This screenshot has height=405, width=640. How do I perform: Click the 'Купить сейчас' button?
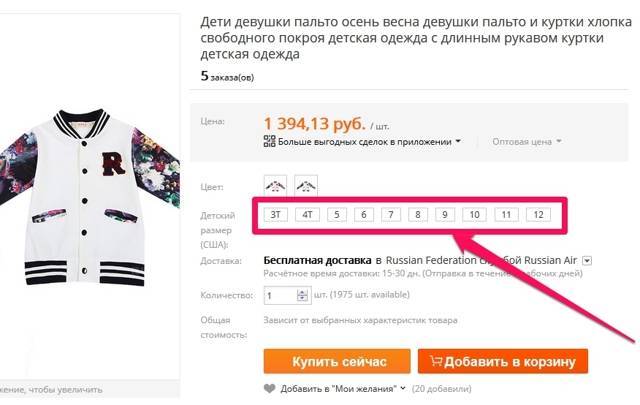[337, 361]
